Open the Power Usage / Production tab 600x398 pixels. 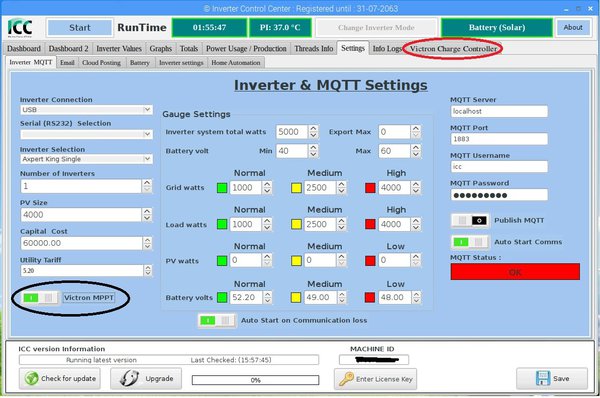(246, 49)
